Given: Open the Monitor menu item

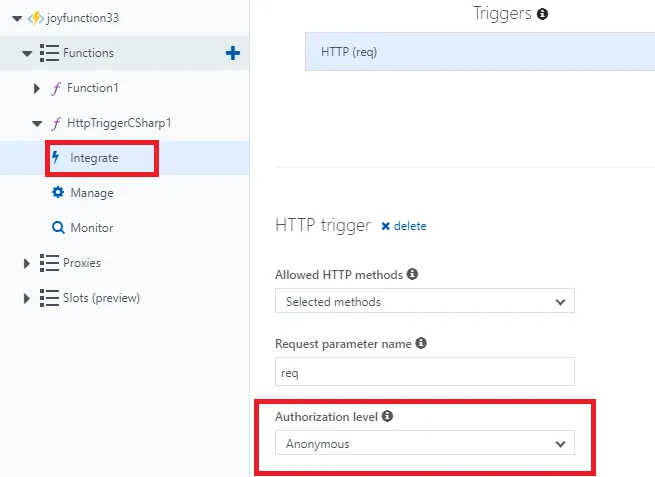Looking at the screenshot, I should click(91, 228).
